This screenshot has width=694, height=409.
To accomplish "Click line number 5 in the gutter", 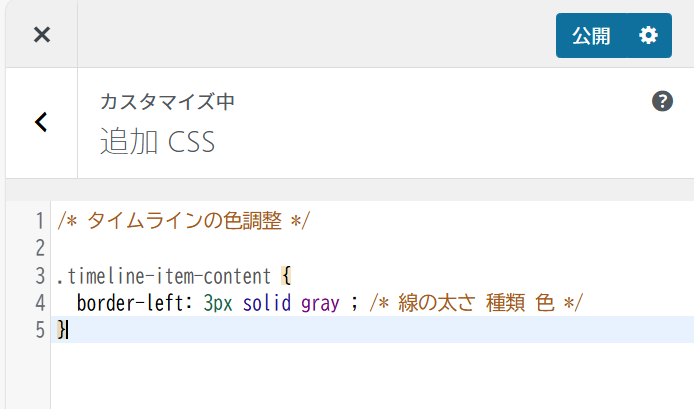I will click(39, 329).
